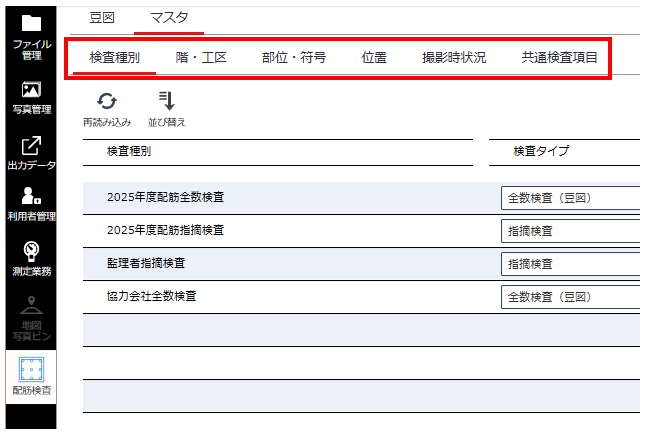Click the 2025年度配筋指摘検査 row name

click(x=165, y=230)
